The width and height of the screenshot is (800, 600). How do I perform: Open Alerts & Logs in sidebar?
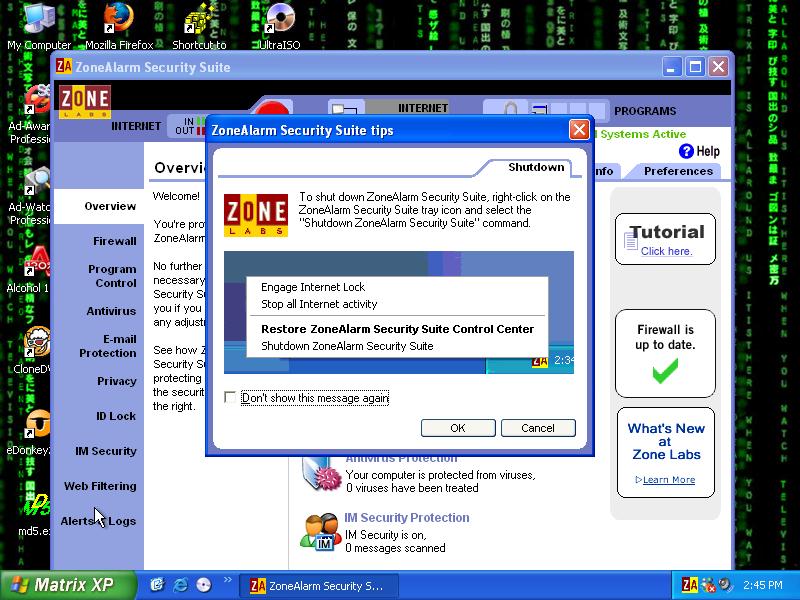pyautogui.click(x=98, y=521)
